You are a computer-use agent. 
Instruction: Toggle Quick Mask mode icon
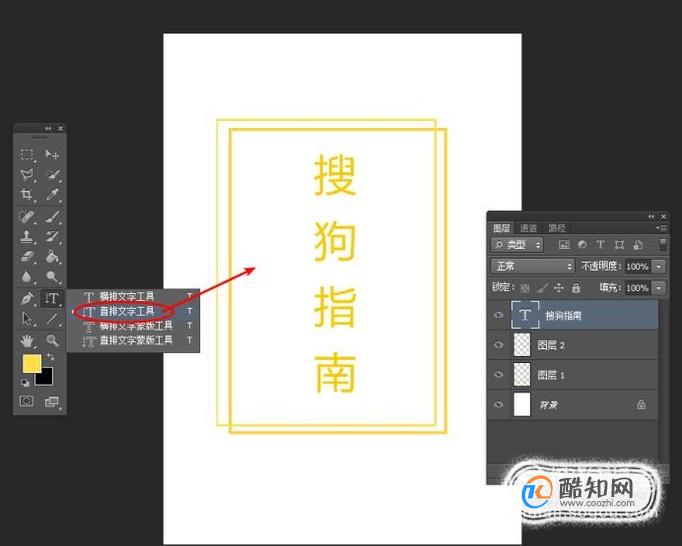(27, 401)
